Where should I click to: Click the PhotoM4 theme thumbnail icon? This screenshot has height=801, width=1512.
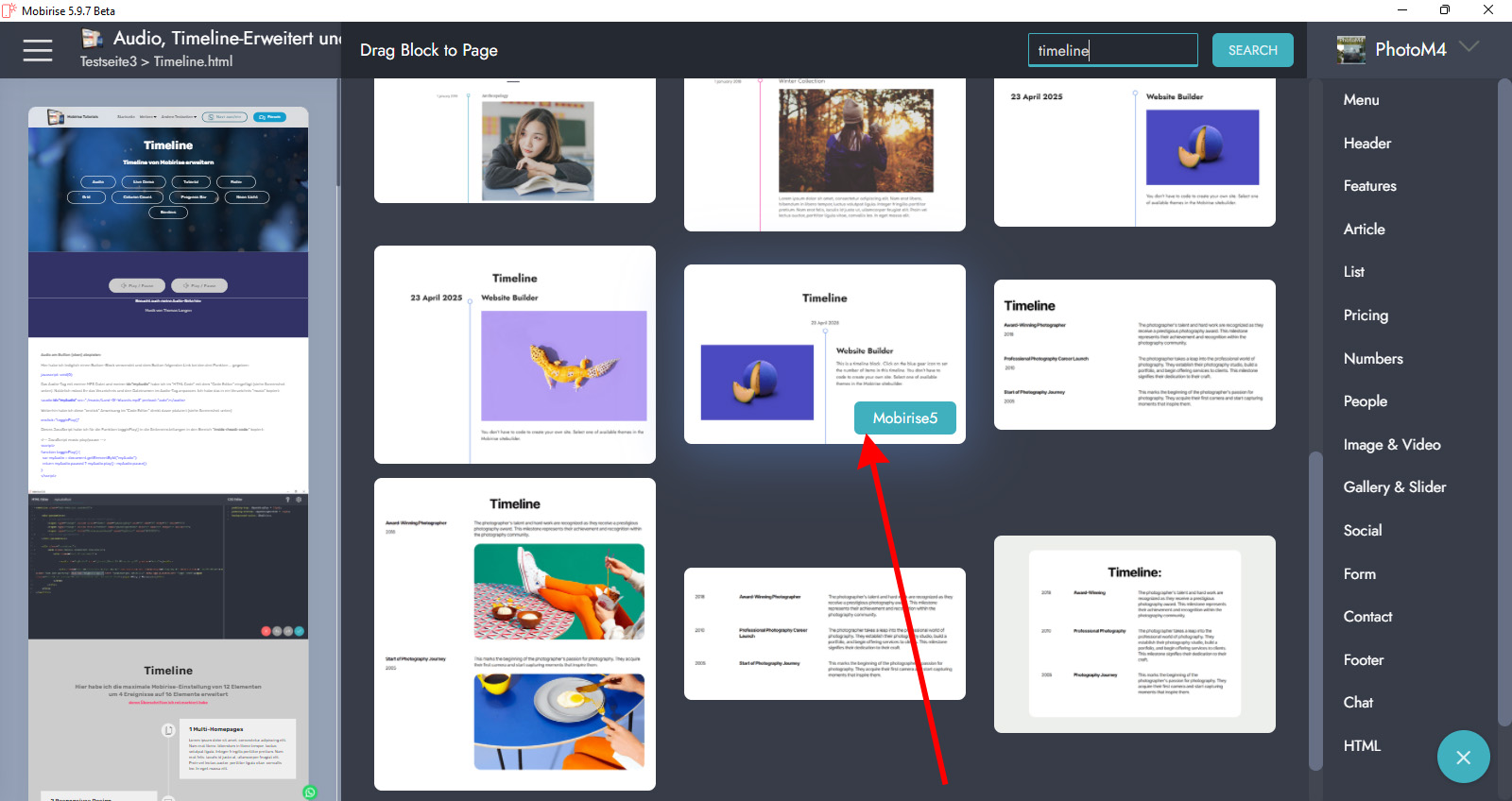pos(1351,50)
